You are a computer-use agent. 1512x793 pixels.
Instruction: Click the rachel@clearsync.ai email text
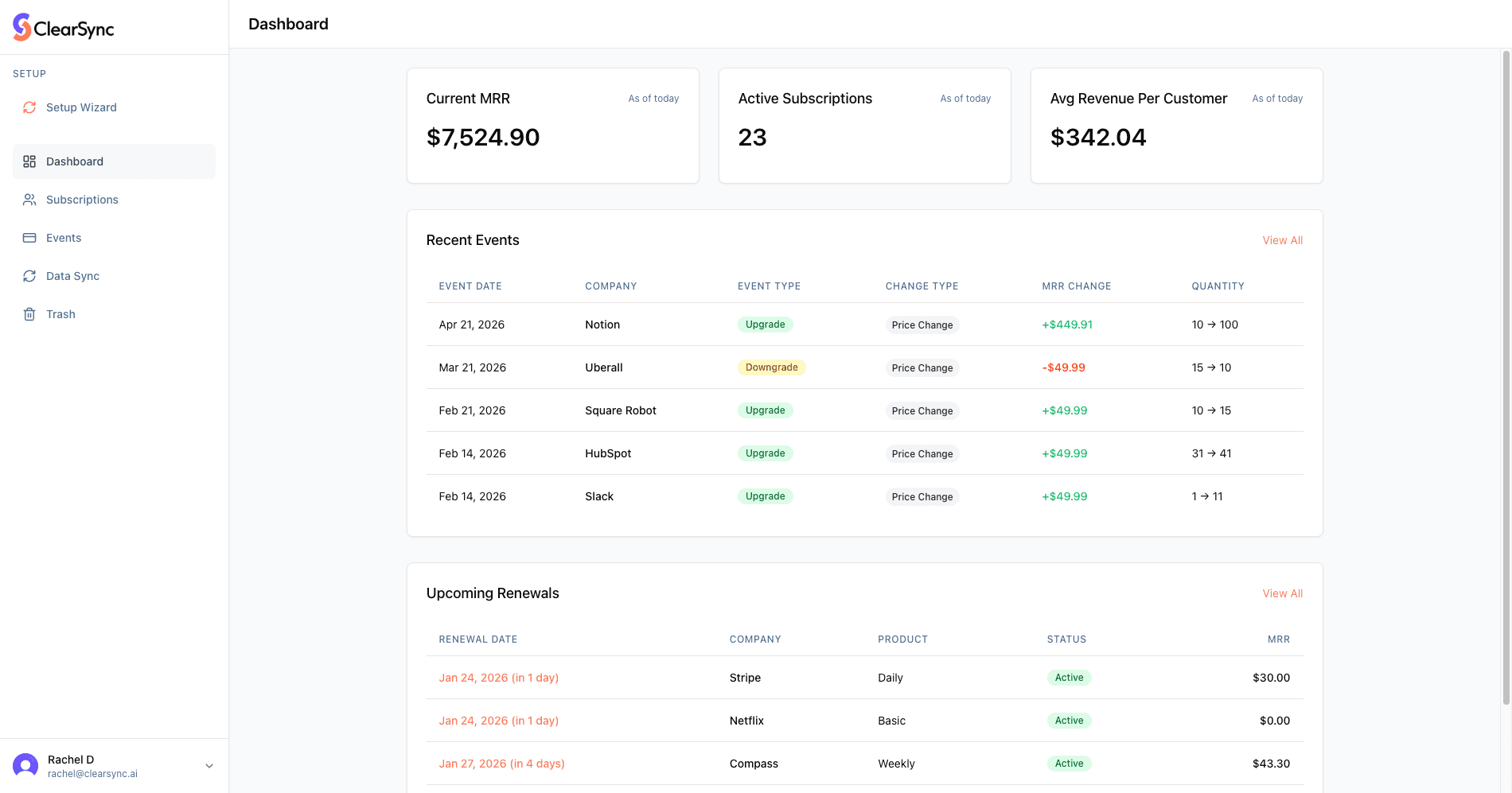(x=92, y=773)
